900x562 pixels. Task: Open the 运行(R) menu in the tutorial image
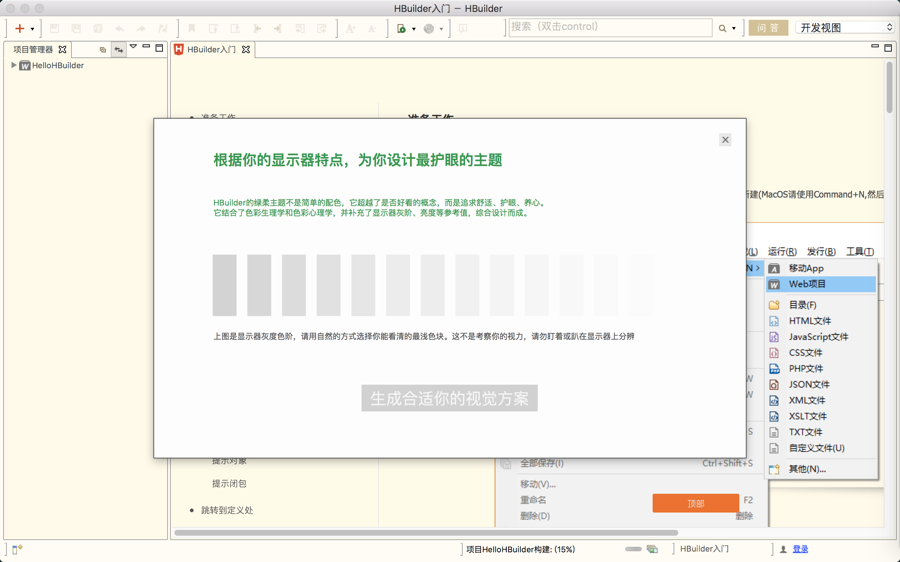(x=782, y=251)
